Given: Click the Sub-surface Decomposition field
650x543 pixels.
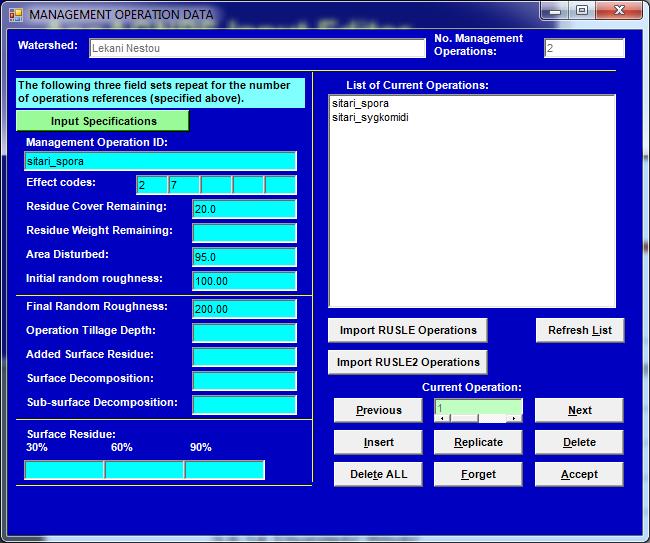Looking at the screenshot, I should (244, 405).
